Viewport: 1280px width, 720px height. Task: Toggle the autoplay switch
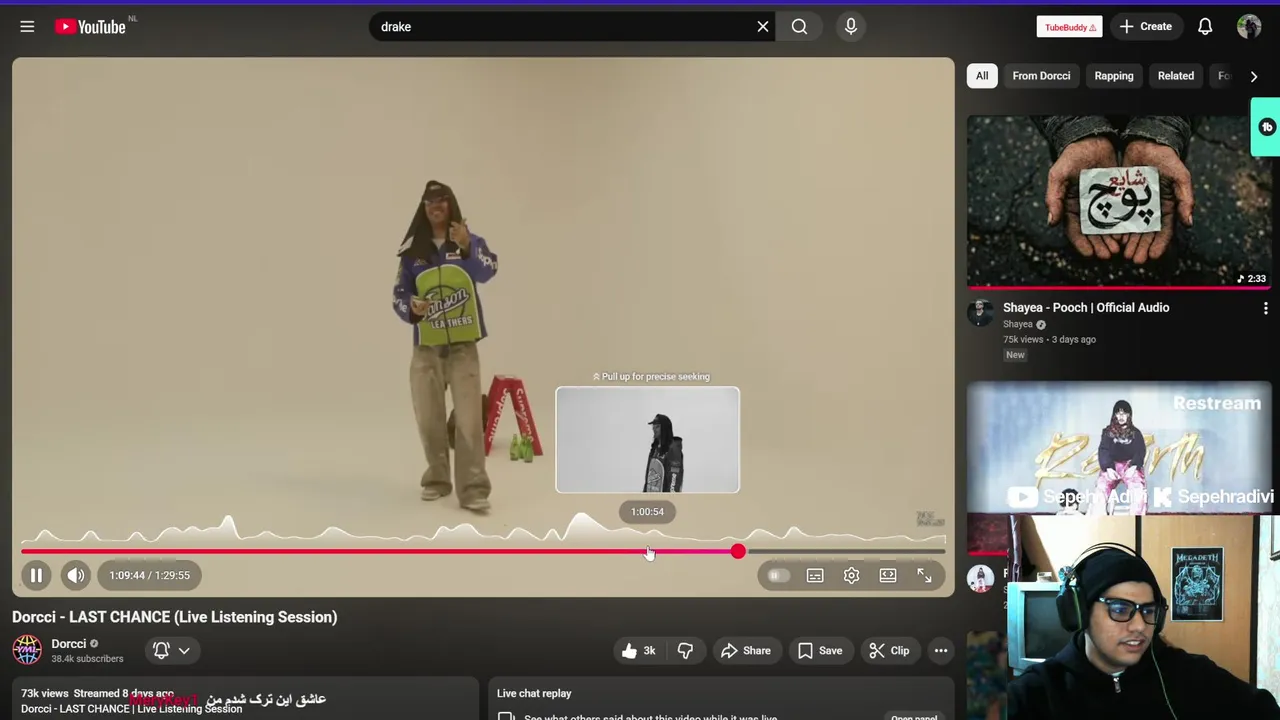778,575
